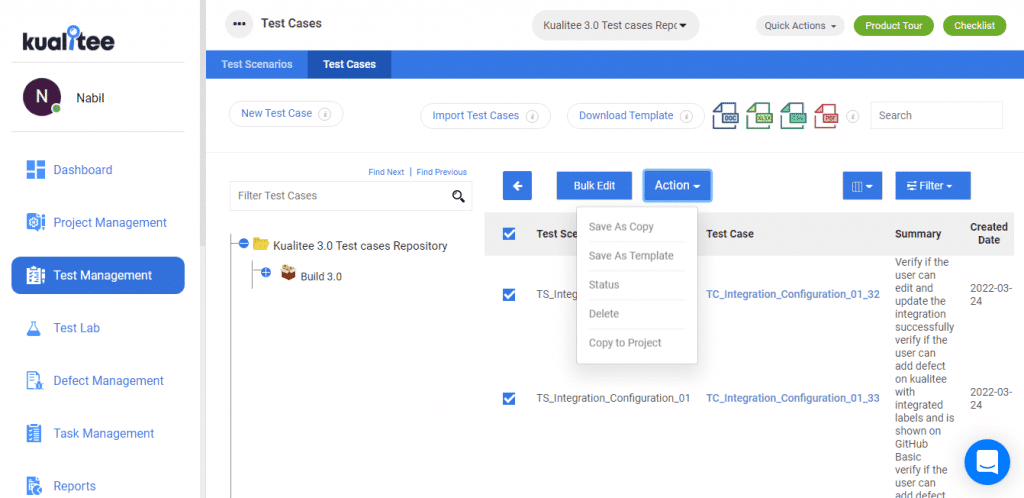The width and height of the screenshot is (1024, 498).
Task: Click TS_Integration_Configuration_01 scenario cell
Action: 613,398
